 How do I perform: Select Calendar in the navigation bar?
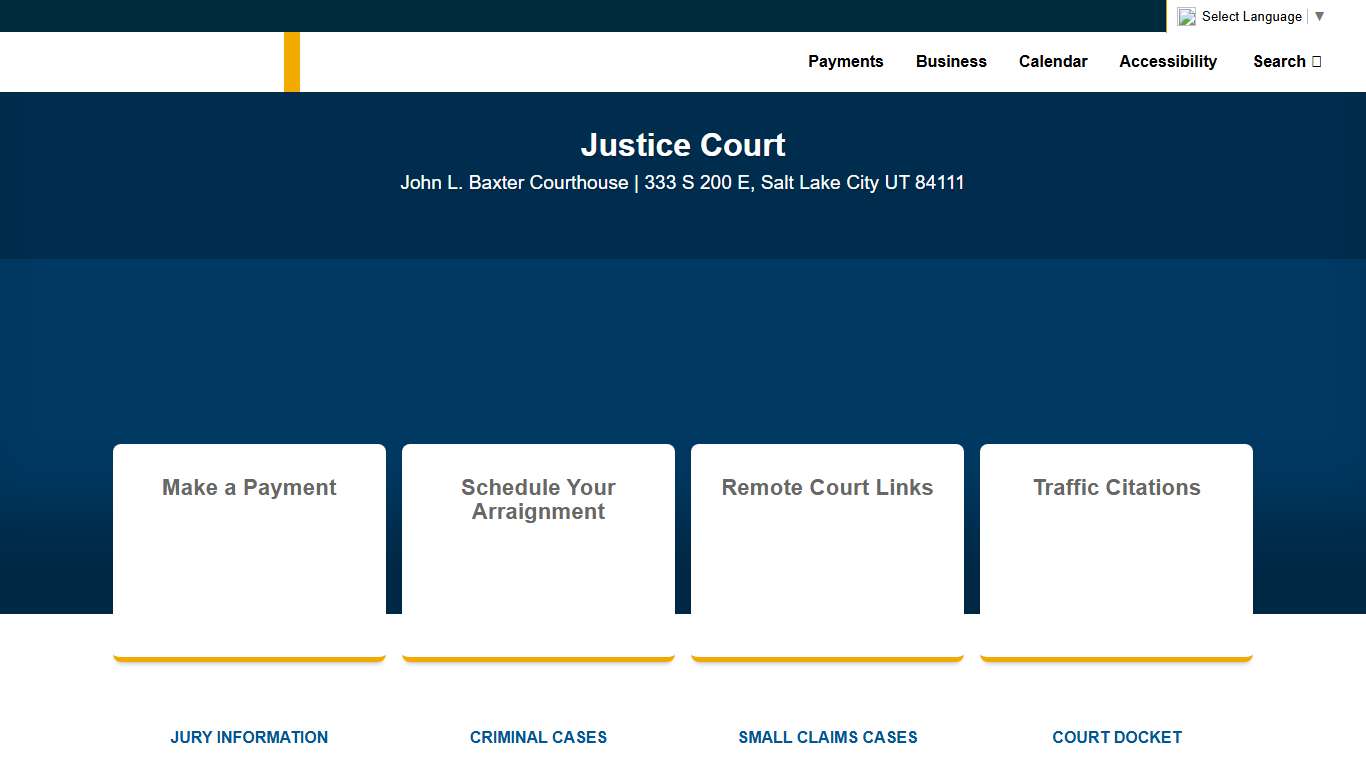point(1053,61)
